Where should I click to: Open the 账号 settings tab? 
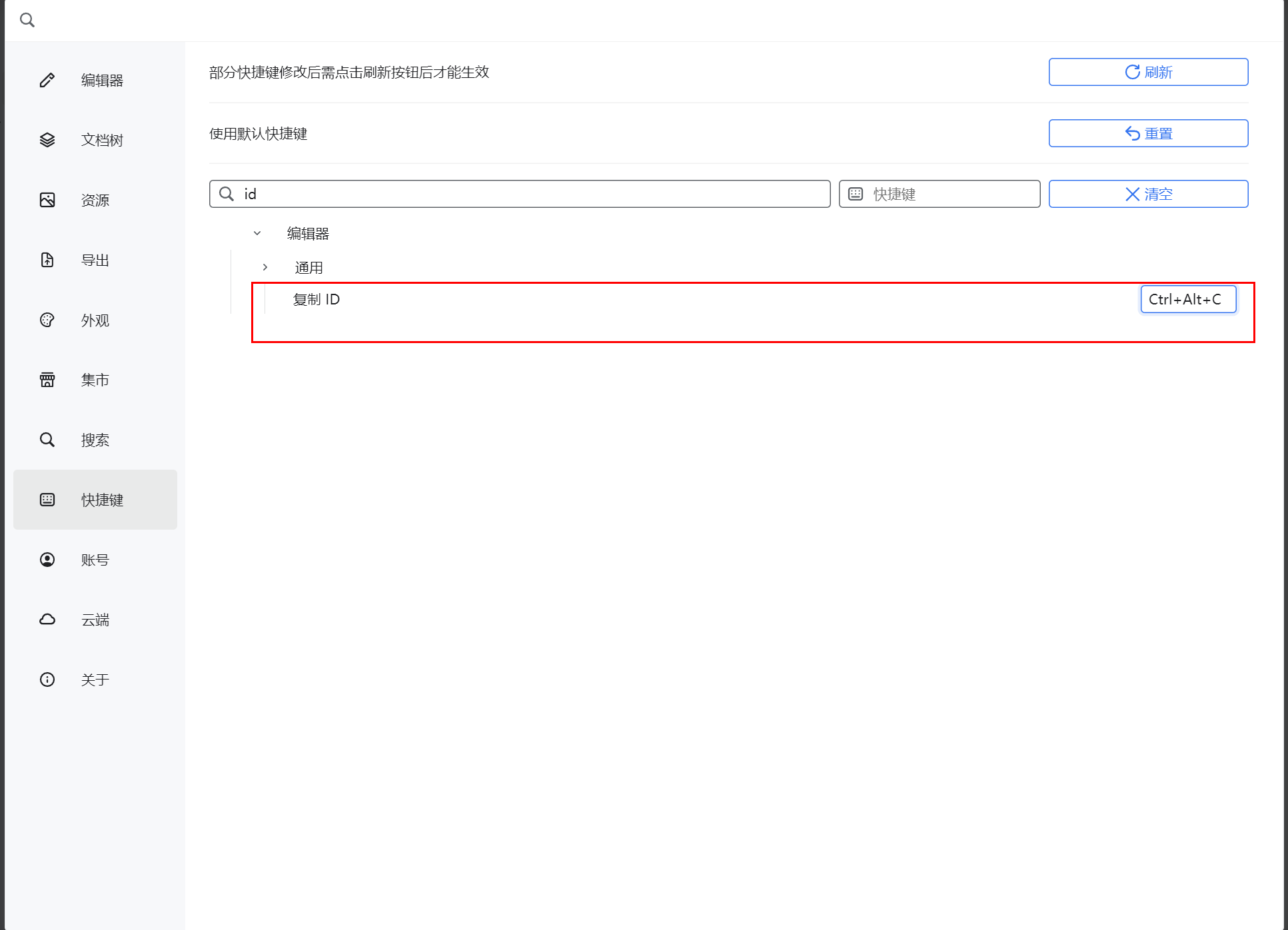click(x=95, y=560)
